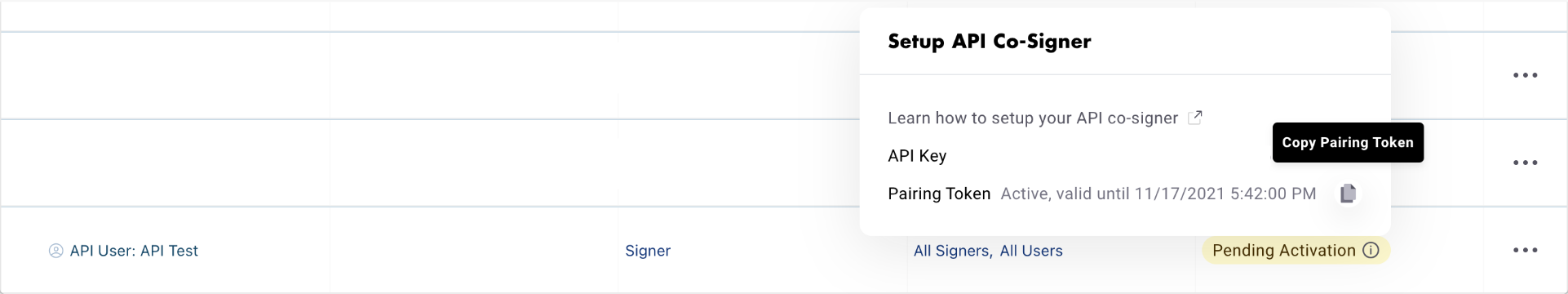Click the Setup API Co-Signer heading
Screen dimensions: 1568x294
point(990,42)
